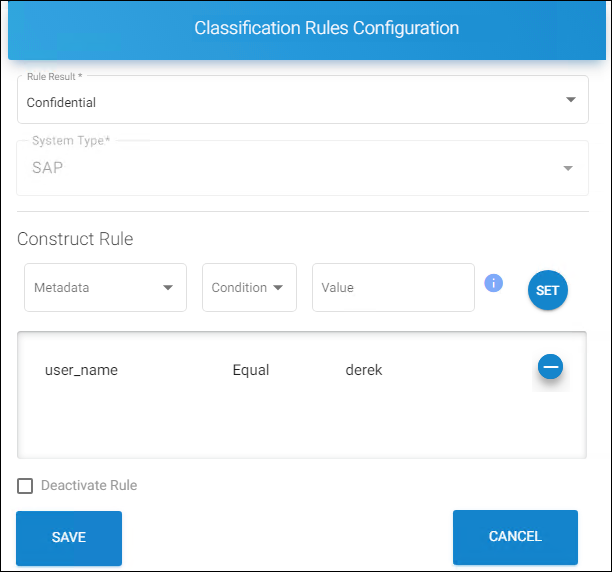The height and width of the screenshot is (572, 612).
Task: Remove the user_name rule with minus icon
Action: 550,367
